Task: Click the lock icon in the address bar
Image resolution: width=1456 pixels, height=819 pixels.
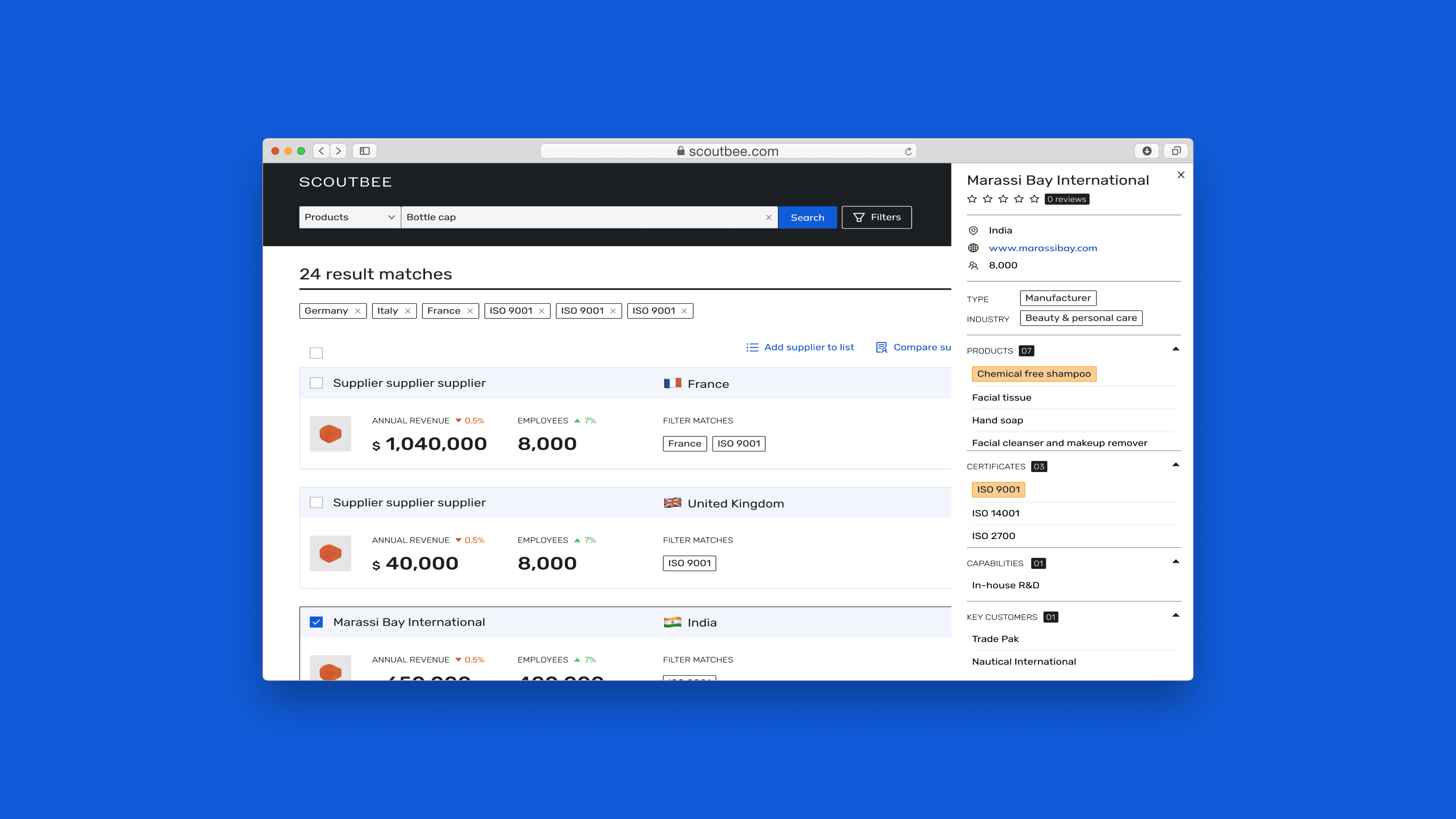Action: click(681, 151)
